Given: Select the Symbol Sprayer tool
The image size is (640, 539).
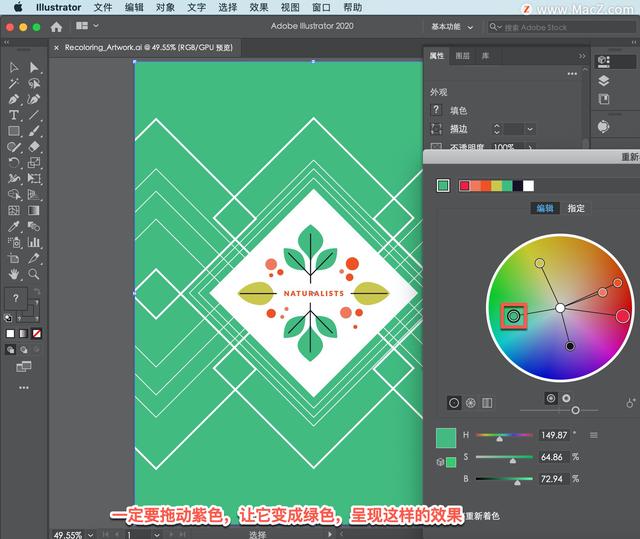Looking at the screenshot, I should click(x=13, y=242).
